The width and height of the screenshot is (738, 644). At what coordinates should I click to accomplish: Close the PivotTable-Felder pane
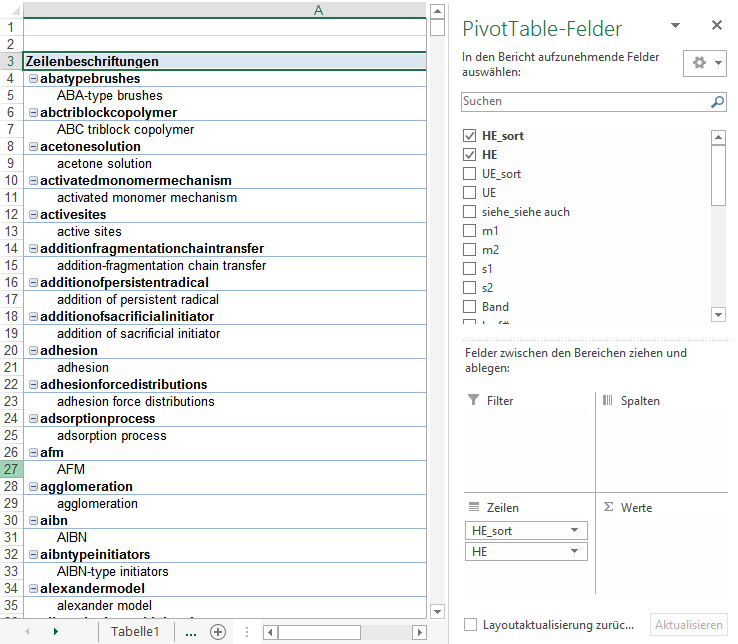tap(716, 26)
